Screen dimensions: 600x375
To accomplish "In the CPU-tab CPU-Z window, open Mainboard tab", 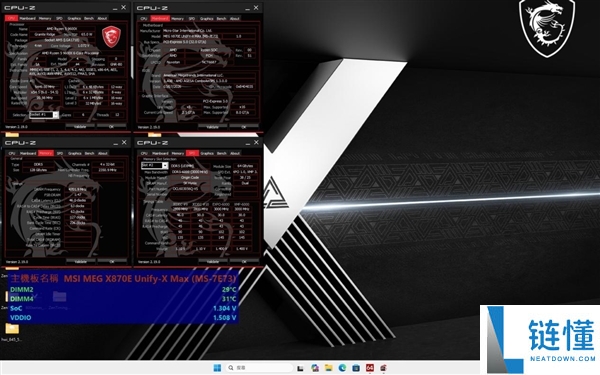I will click(x=28, y=18).
